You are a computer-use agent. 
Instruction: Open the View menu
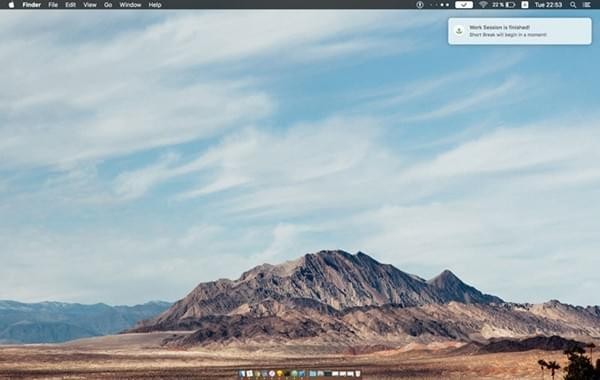(x=90, y=5)
